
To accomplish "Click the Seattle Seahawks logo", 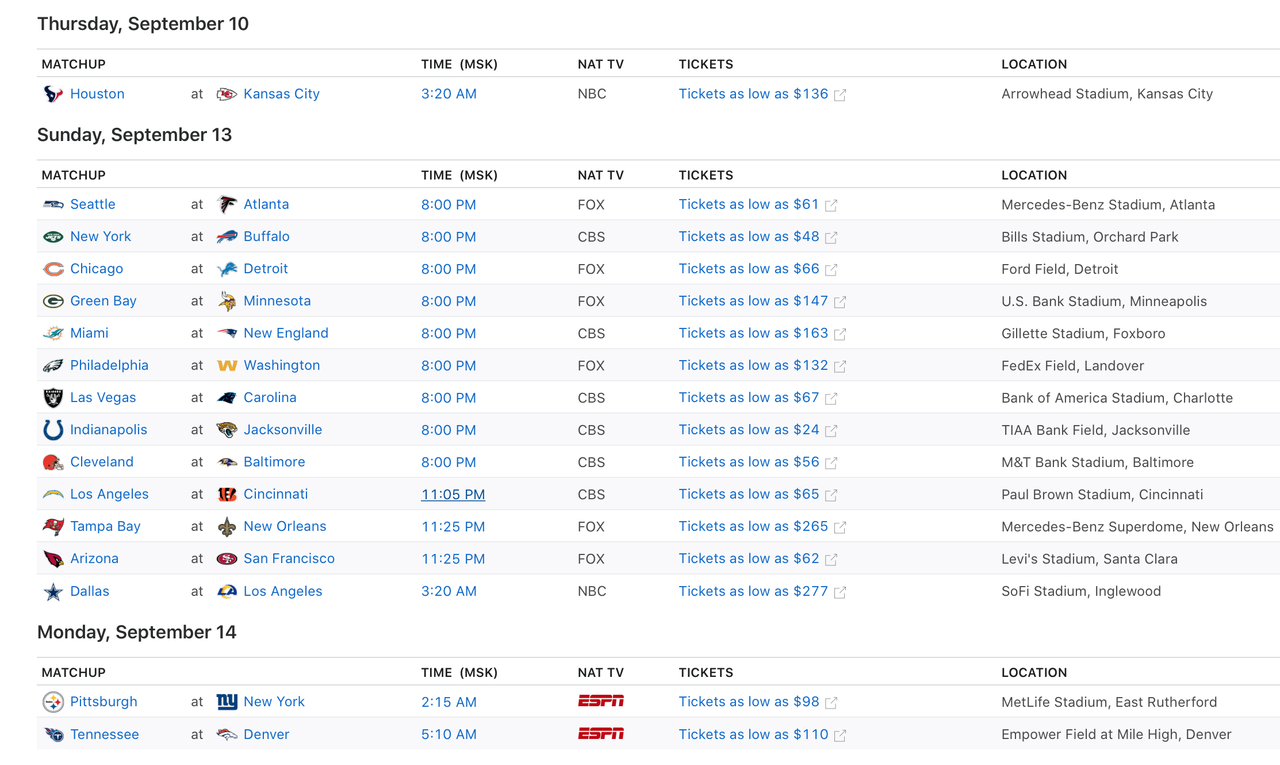I will (53, 204).
